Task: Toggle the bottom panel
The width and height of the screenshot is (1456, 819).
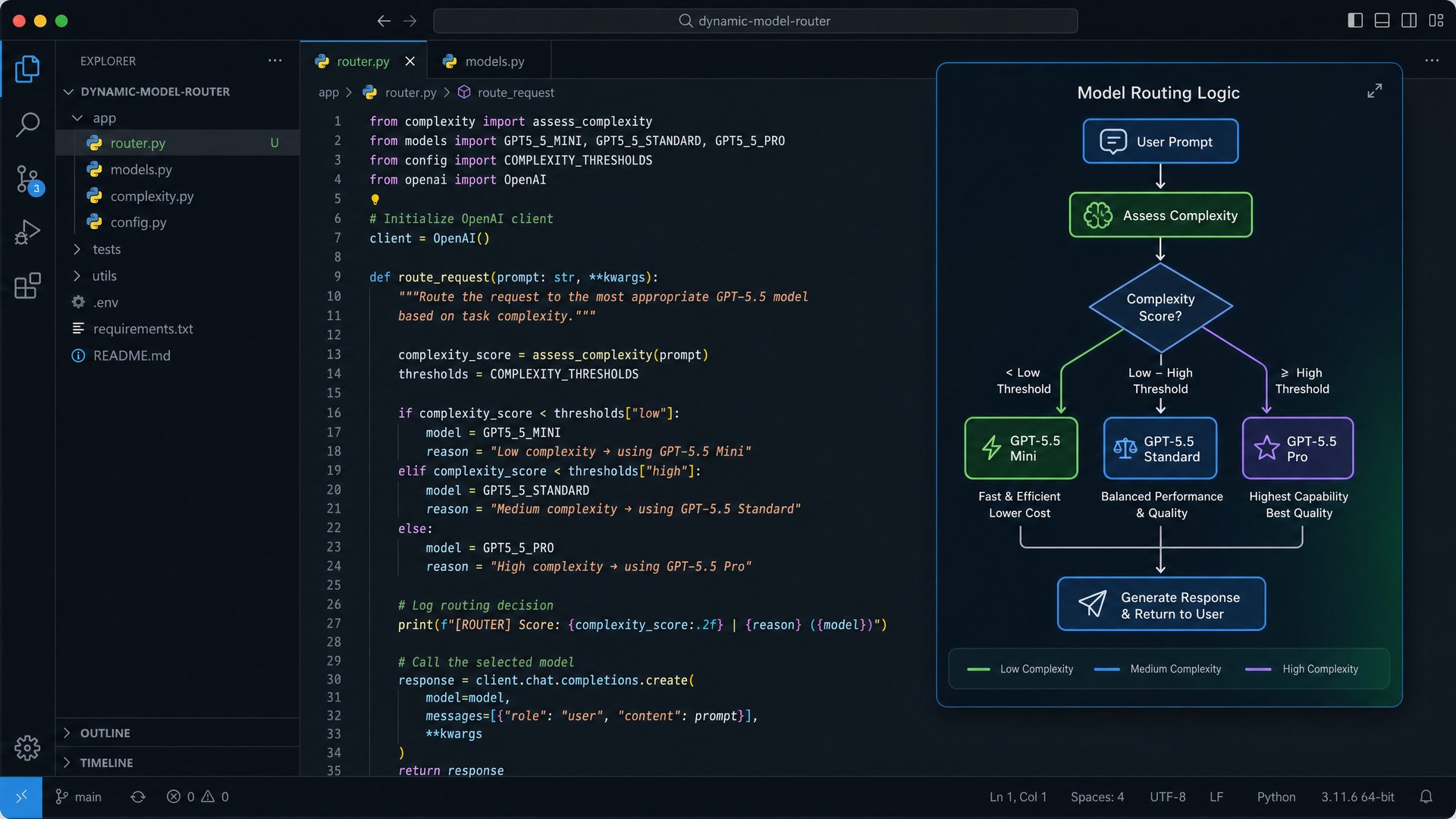Action: point(1382,20)
